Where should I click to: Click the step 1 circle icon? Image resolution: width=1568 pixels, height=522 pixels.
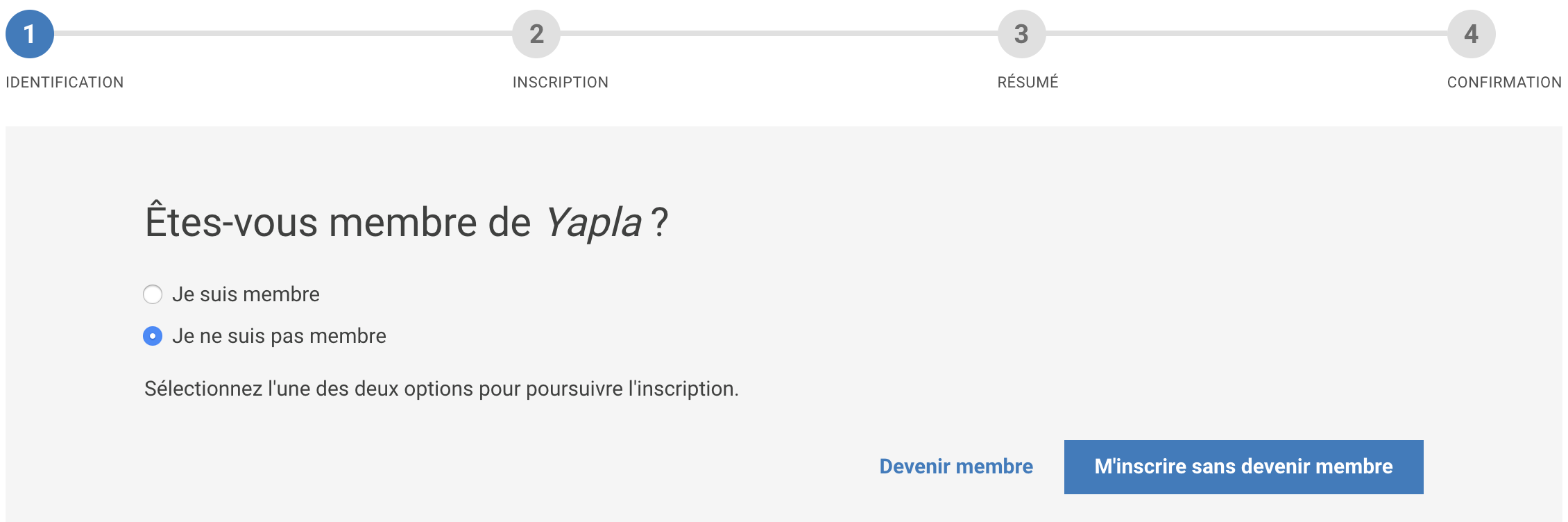click(30, 34)
